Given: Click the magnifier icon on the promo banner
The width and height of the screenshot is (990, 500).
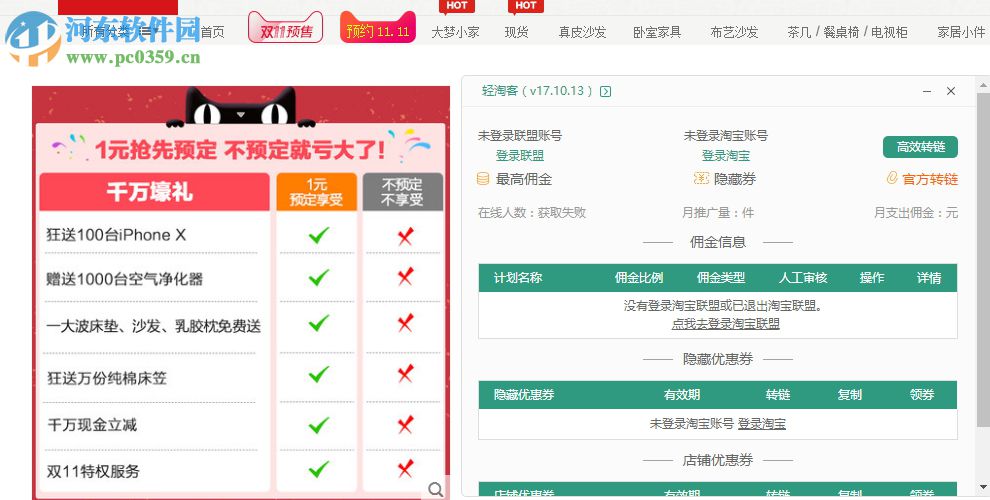Looking at the screenshot, I should coord(436,489).
